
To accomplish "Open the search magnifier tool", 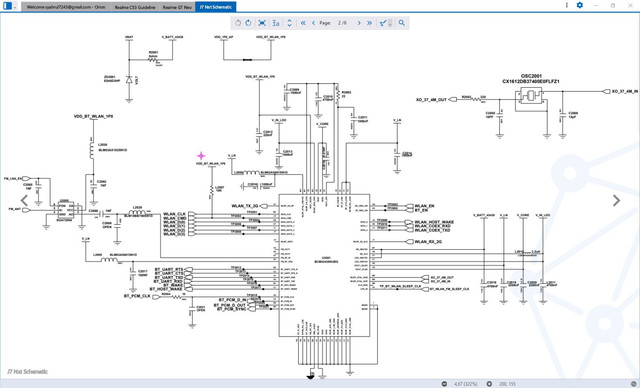I will coord(402,23).
